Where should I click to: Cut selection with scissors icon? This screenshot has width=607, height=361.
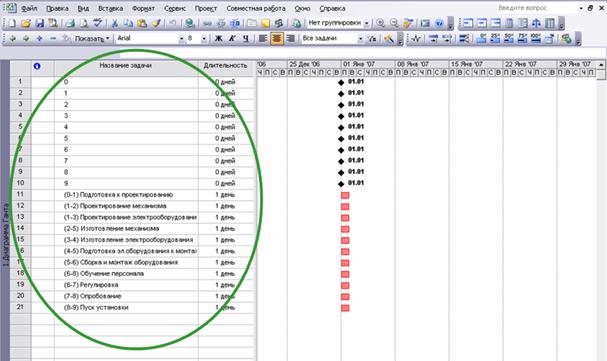[x=115, y=23]
